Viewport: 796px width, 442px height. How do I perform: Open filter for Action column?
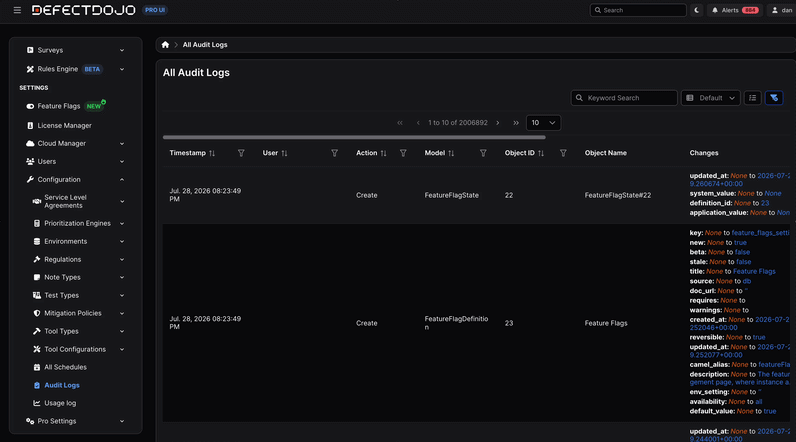click(403, 153)
